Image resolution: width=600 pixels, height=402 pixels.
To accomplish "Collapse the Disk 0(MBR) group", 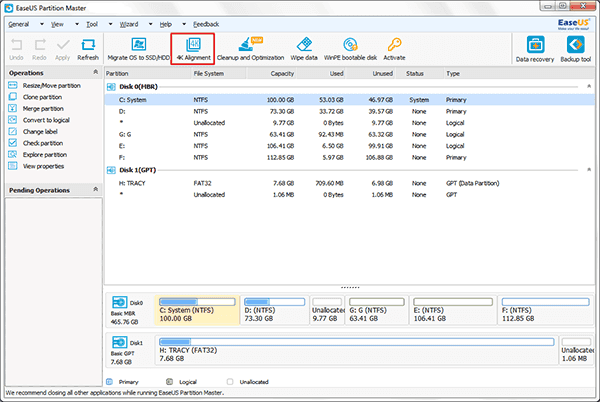I will (589, 86).
